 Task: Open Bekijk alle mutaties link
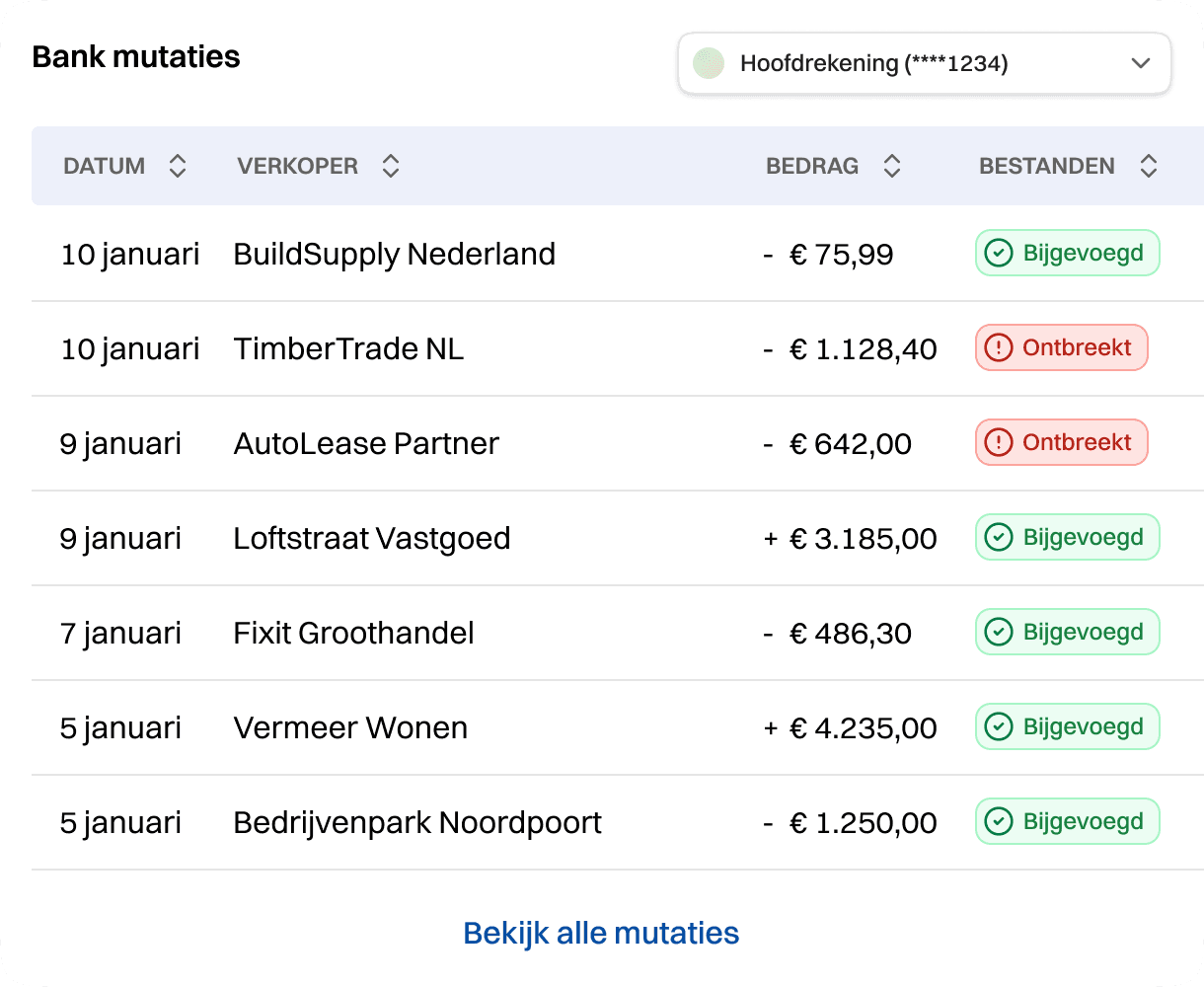click(x=601, y=933)
